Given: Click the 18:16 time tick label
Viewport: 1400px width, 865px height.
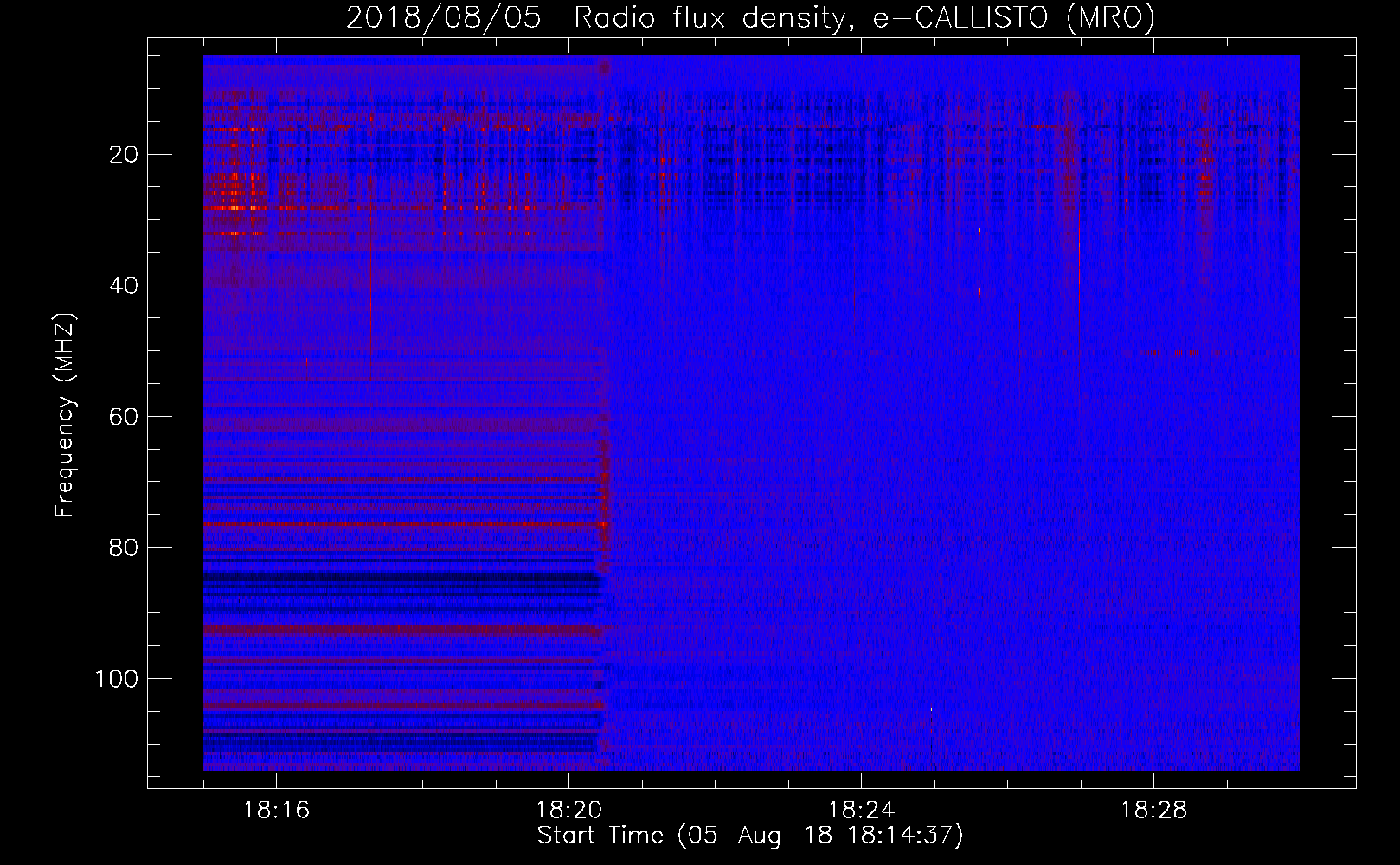Looking at the screenshot, I should coord(276,811).
